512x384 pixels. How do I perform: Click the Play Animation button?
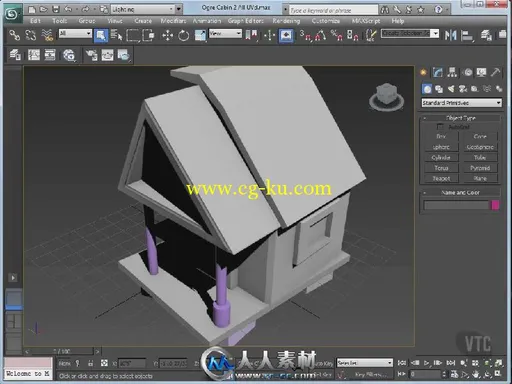426,363
